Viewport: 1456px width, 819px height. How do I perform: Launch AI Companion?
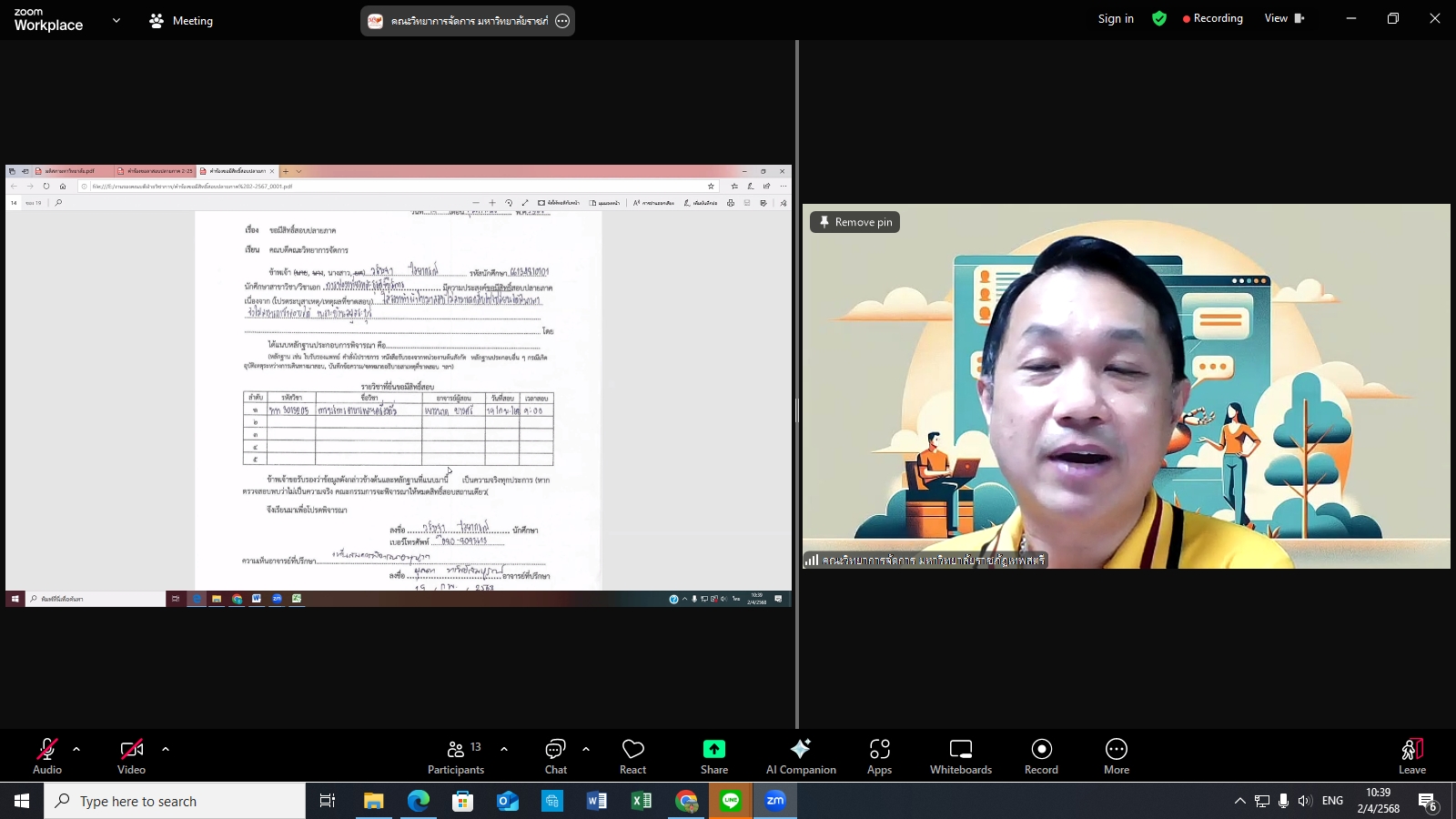801,756
